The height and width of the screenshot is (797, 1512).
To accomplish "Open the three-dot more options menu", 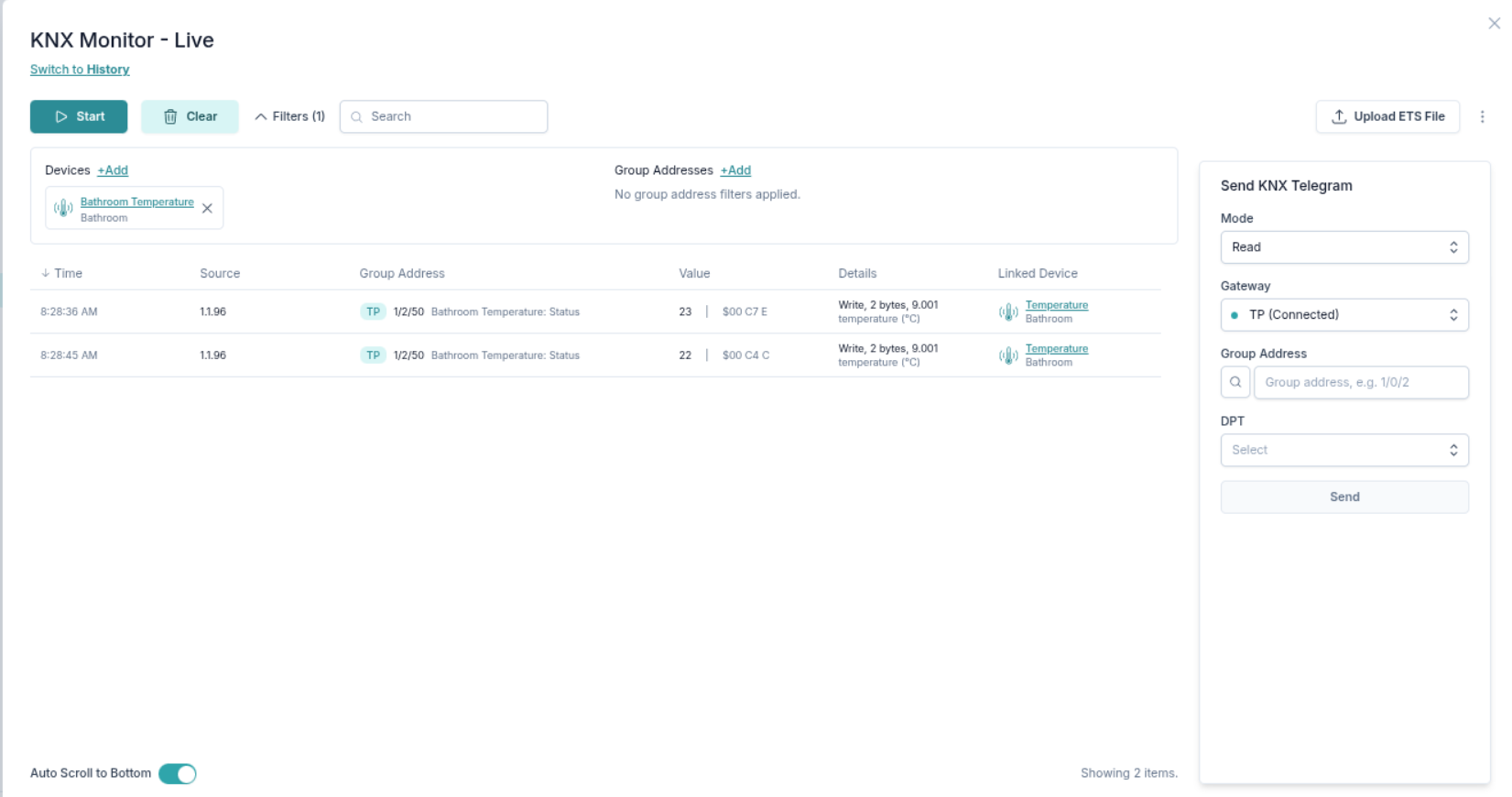I will pyautogui.click(x=1482, y=116).
